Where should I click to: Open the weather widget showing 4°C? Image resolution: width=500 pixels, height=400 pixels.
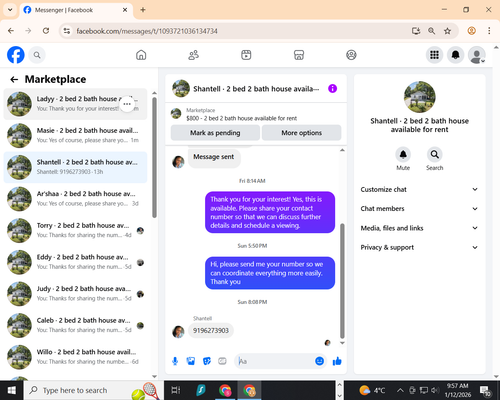[372, 390]
